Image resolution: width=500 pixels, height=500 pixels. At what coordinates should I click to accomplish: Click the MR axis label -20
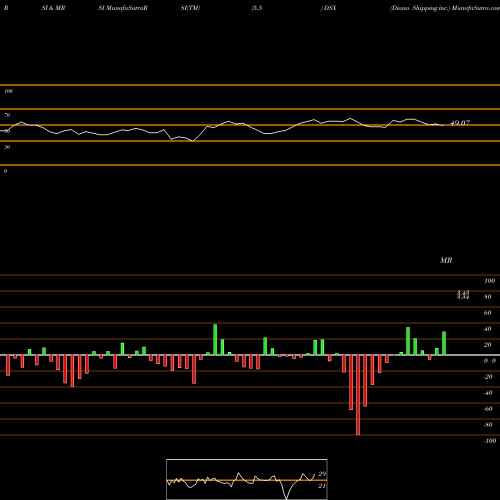pos(488,377)
